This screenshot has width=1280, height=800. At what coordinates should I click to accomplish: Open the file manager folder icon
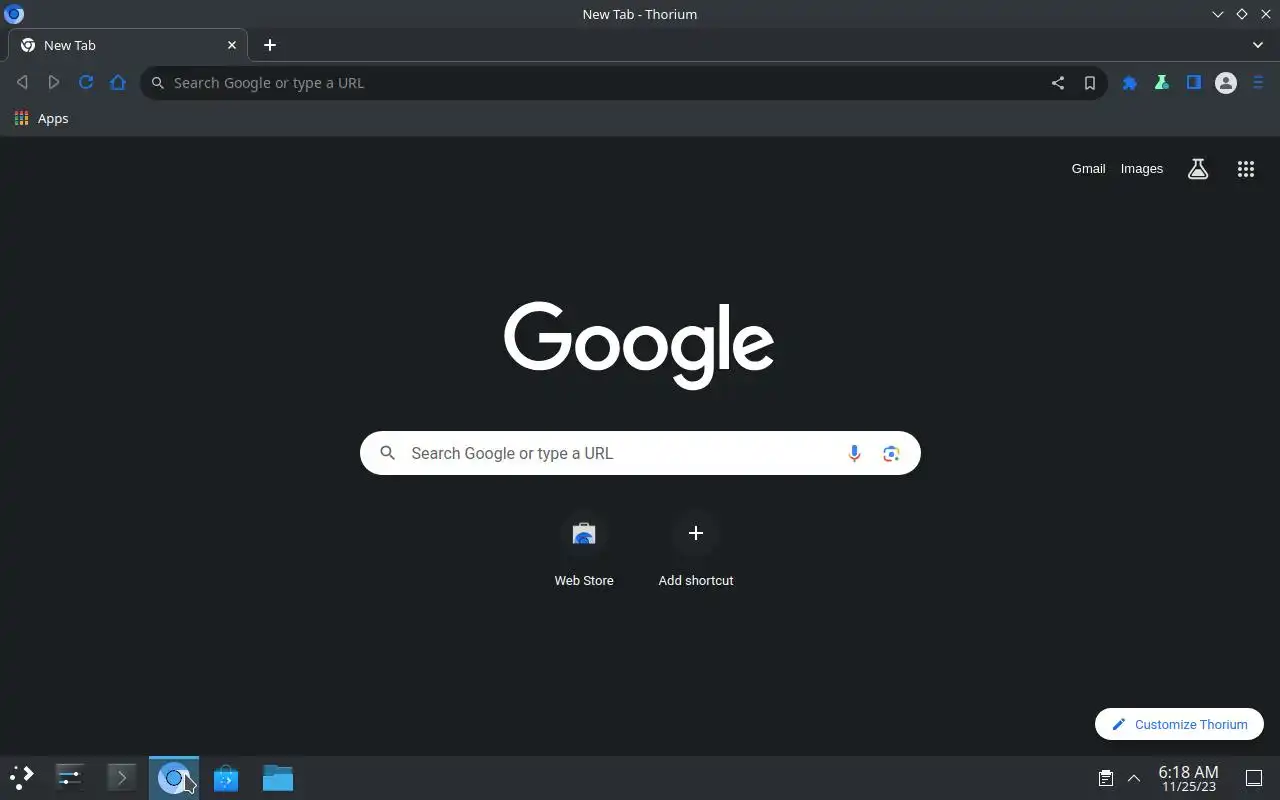278,778
